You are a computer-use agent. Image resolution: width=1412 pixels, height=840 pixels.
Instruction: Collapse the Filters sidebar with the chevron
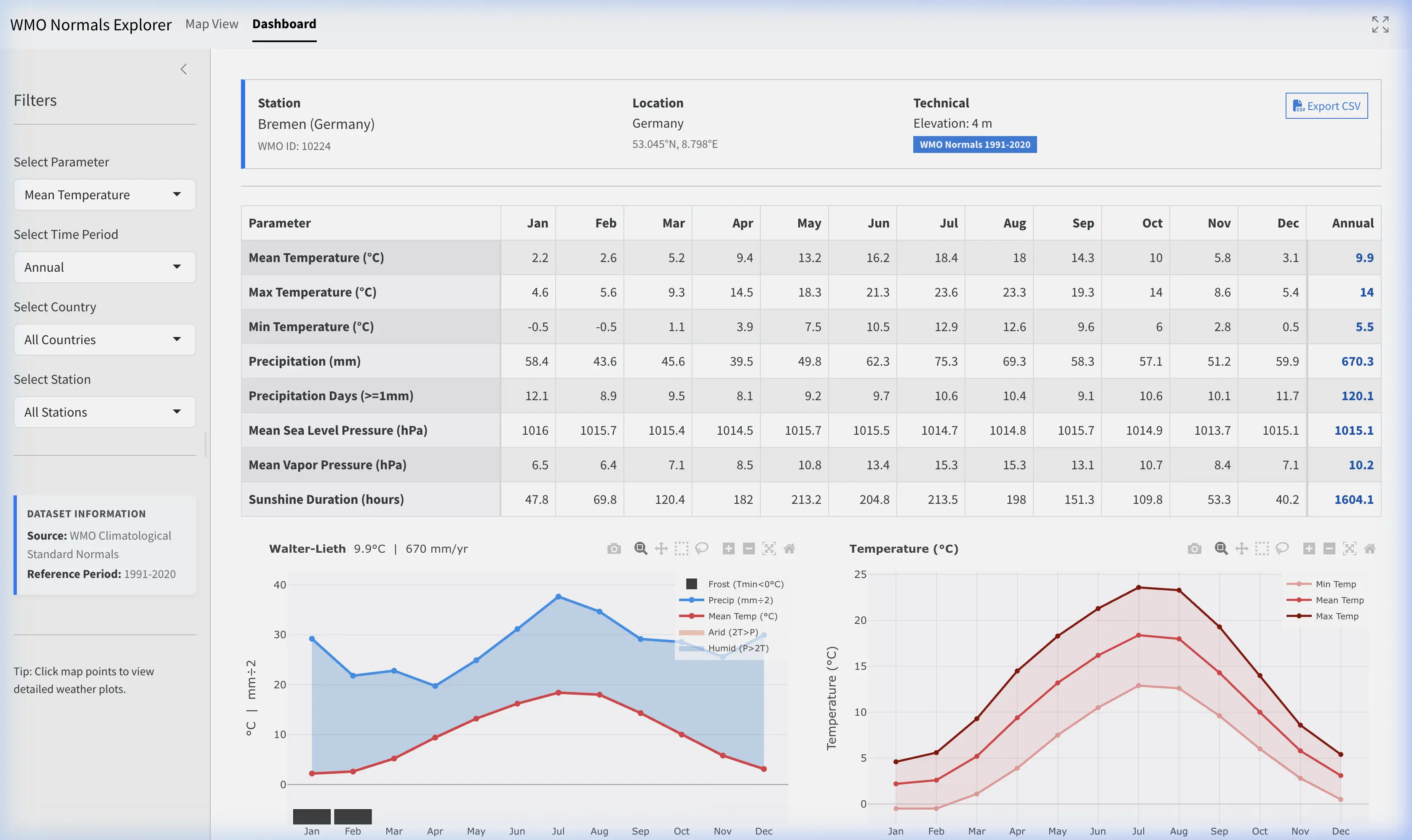[x=184, y=69]
